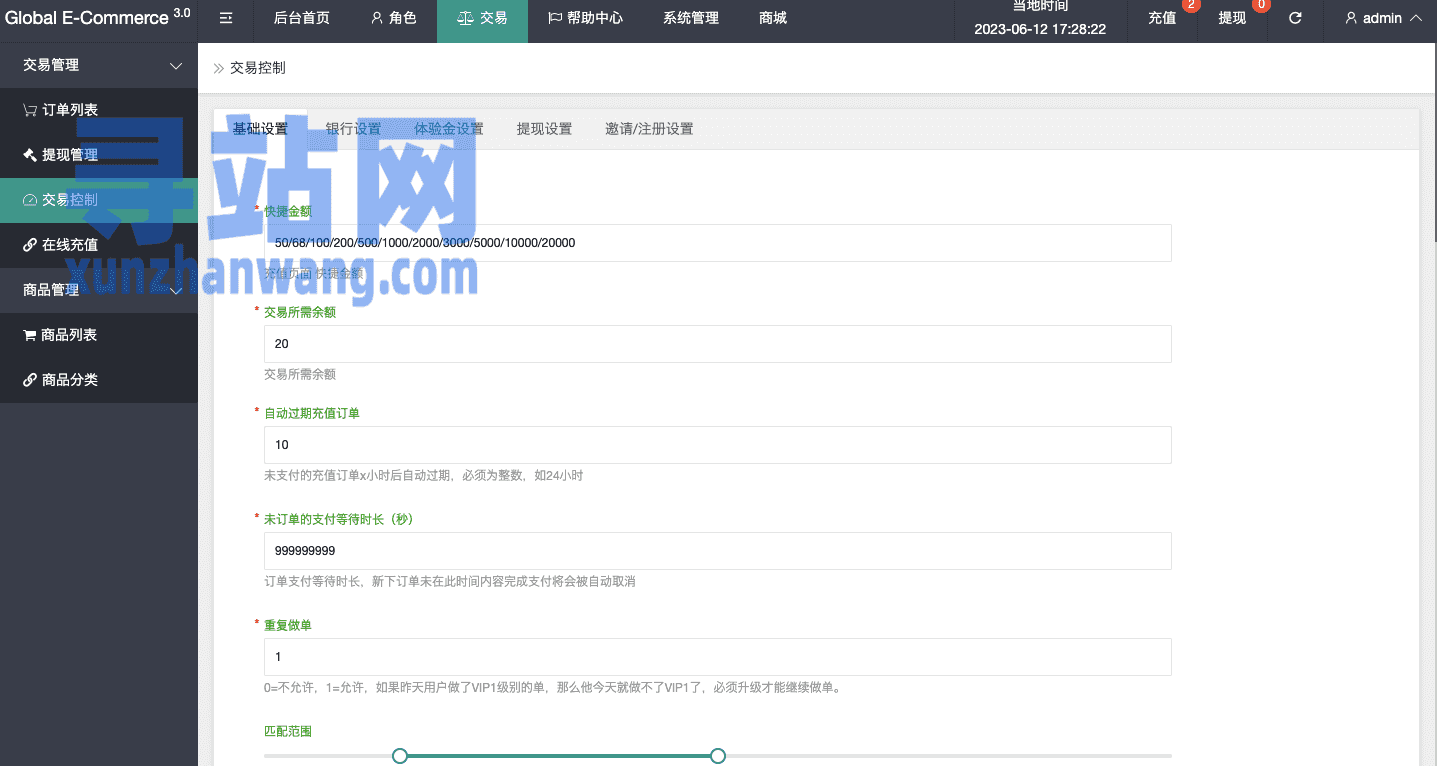Open 订单列表 with the cart icon
The height and width of the screenshot is (766, 1437).
click(x=69, y=110)
